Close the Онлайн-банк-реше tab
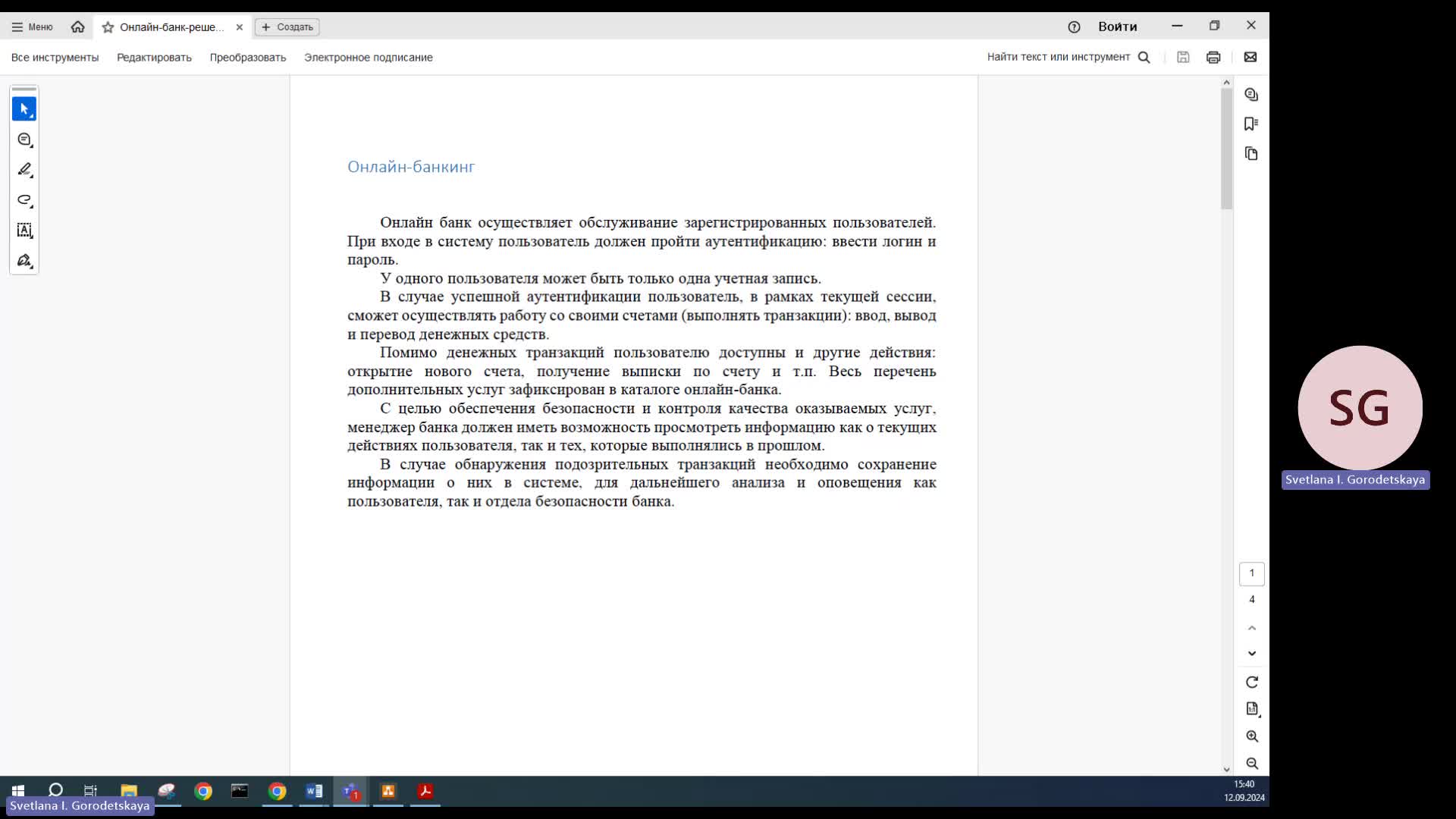This screenshot has height=819, width=1456. pyautogui.click(x=240, y=27)
